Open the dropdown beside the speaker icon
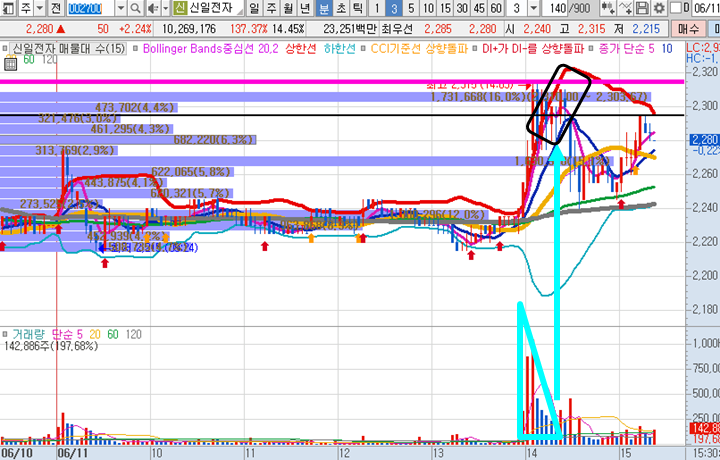Viewport: 720px width, 460px height. pos(165,8)
